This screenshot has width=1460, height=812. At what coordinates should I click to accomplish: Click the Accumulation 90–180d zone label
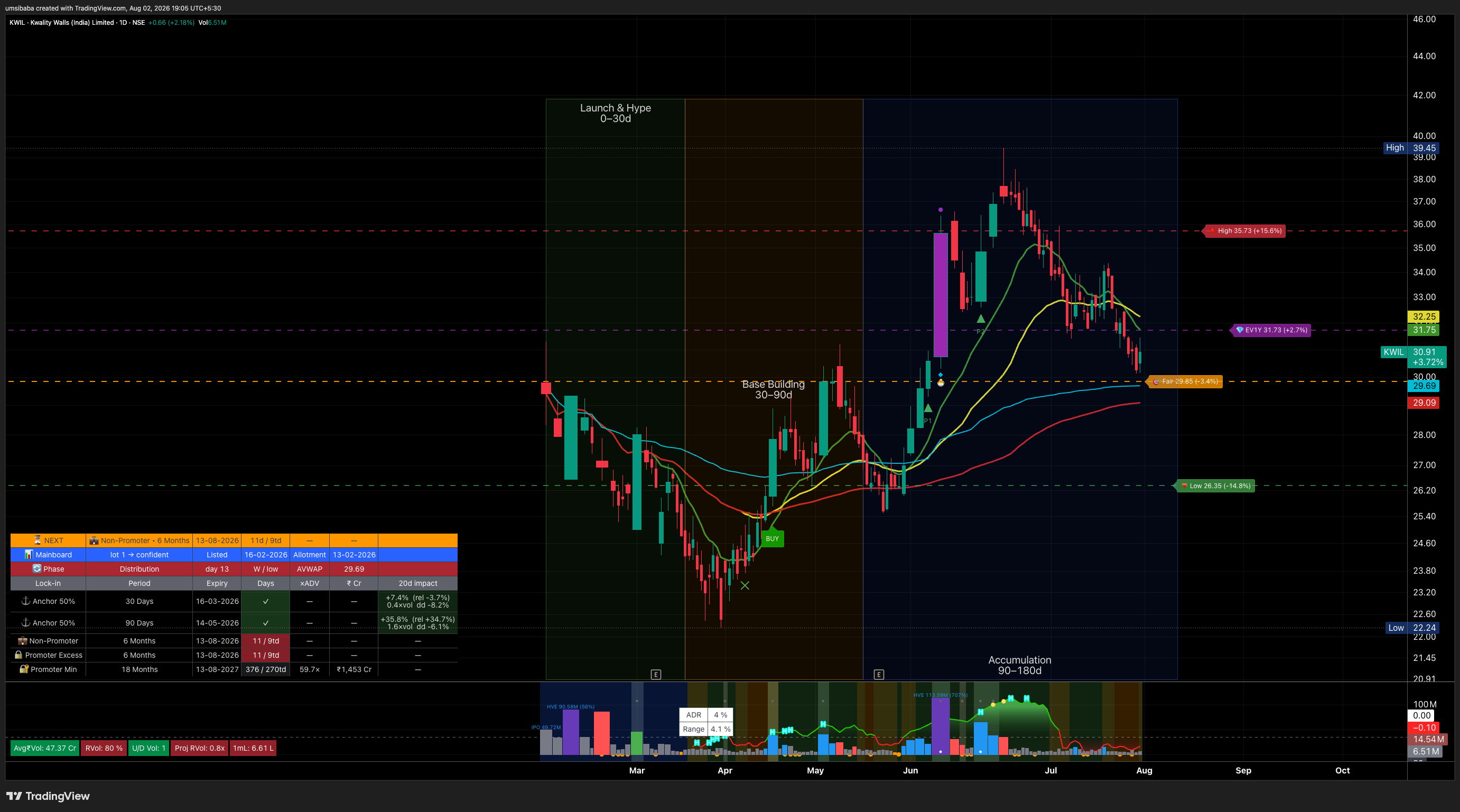pos(1020,665)
